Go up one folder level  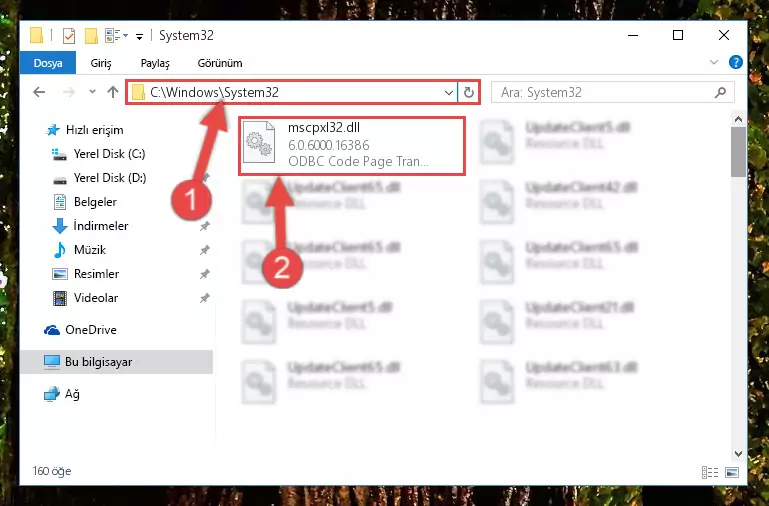pos(113,92)
